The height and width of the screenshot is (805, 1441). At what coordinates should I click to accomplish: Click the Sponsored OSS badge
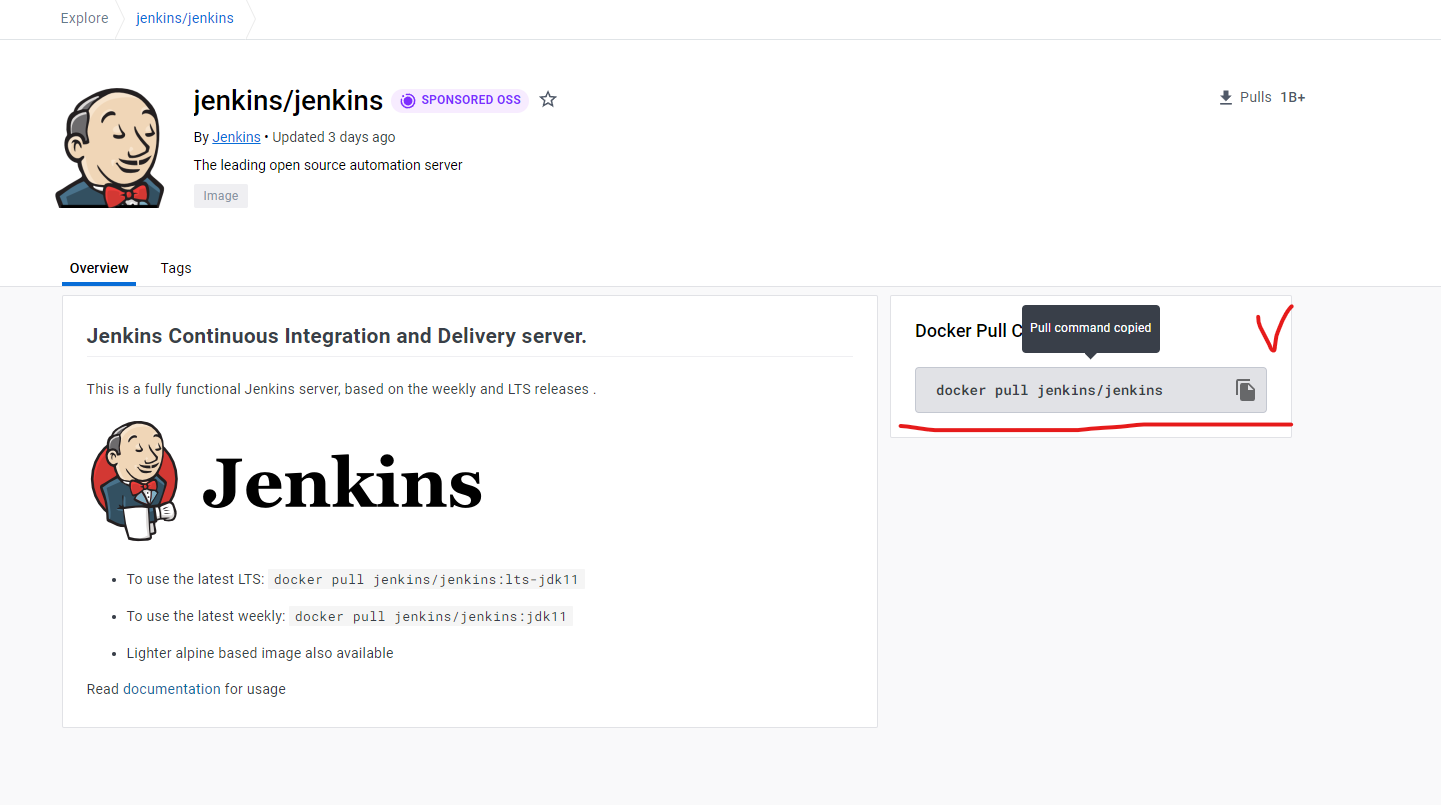coord(460,100)
